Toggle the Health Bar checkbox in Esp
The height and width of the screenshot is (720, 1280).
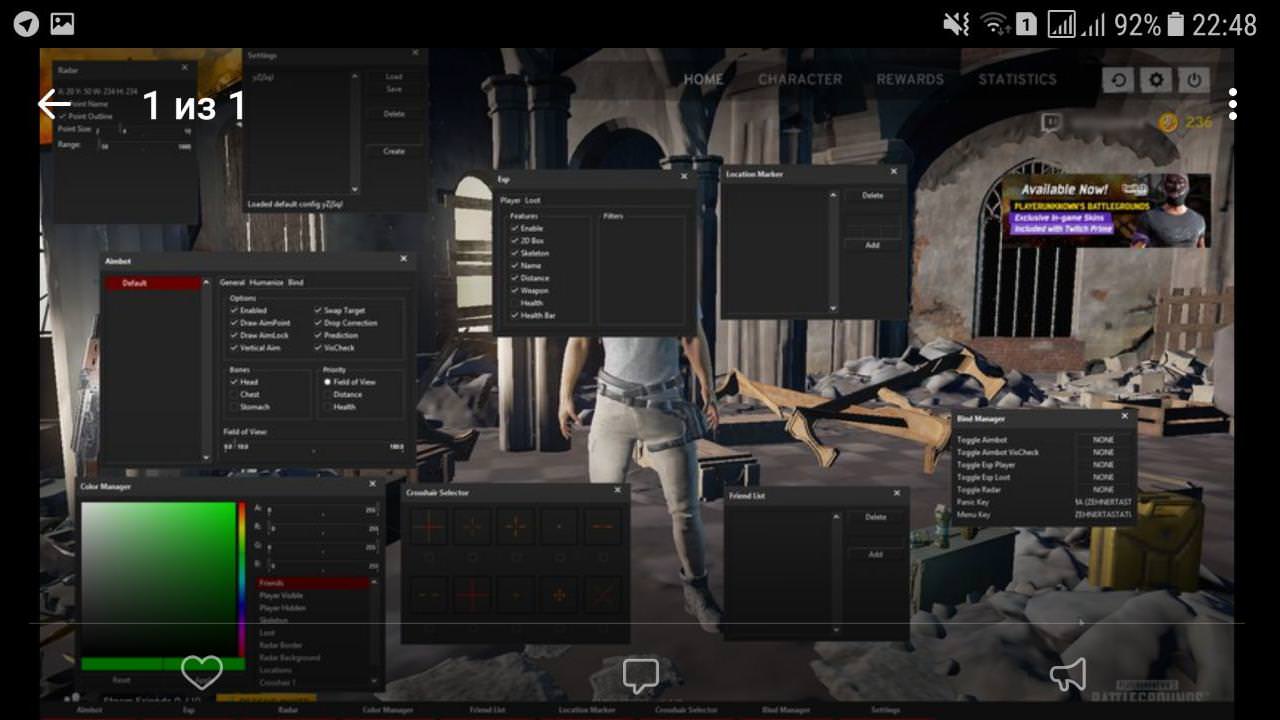tap(514, 315)
